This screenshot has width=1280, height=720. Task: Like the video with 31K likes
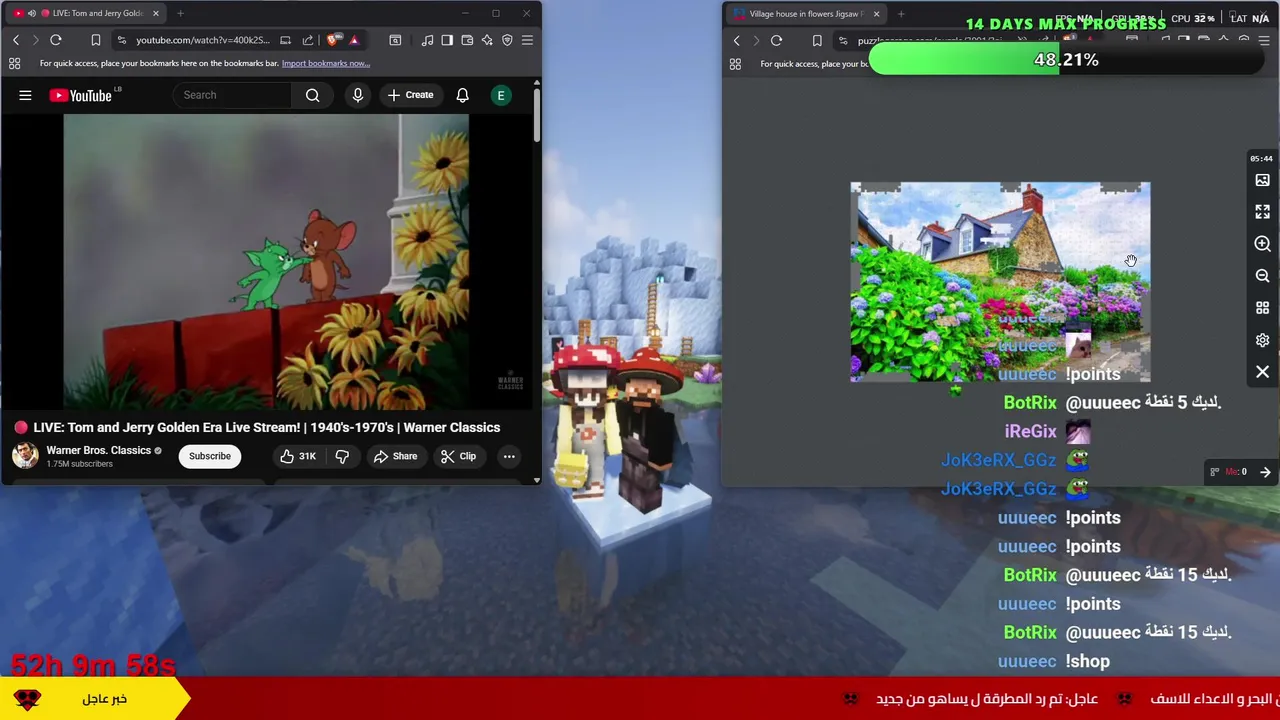(x=298, y=456)
